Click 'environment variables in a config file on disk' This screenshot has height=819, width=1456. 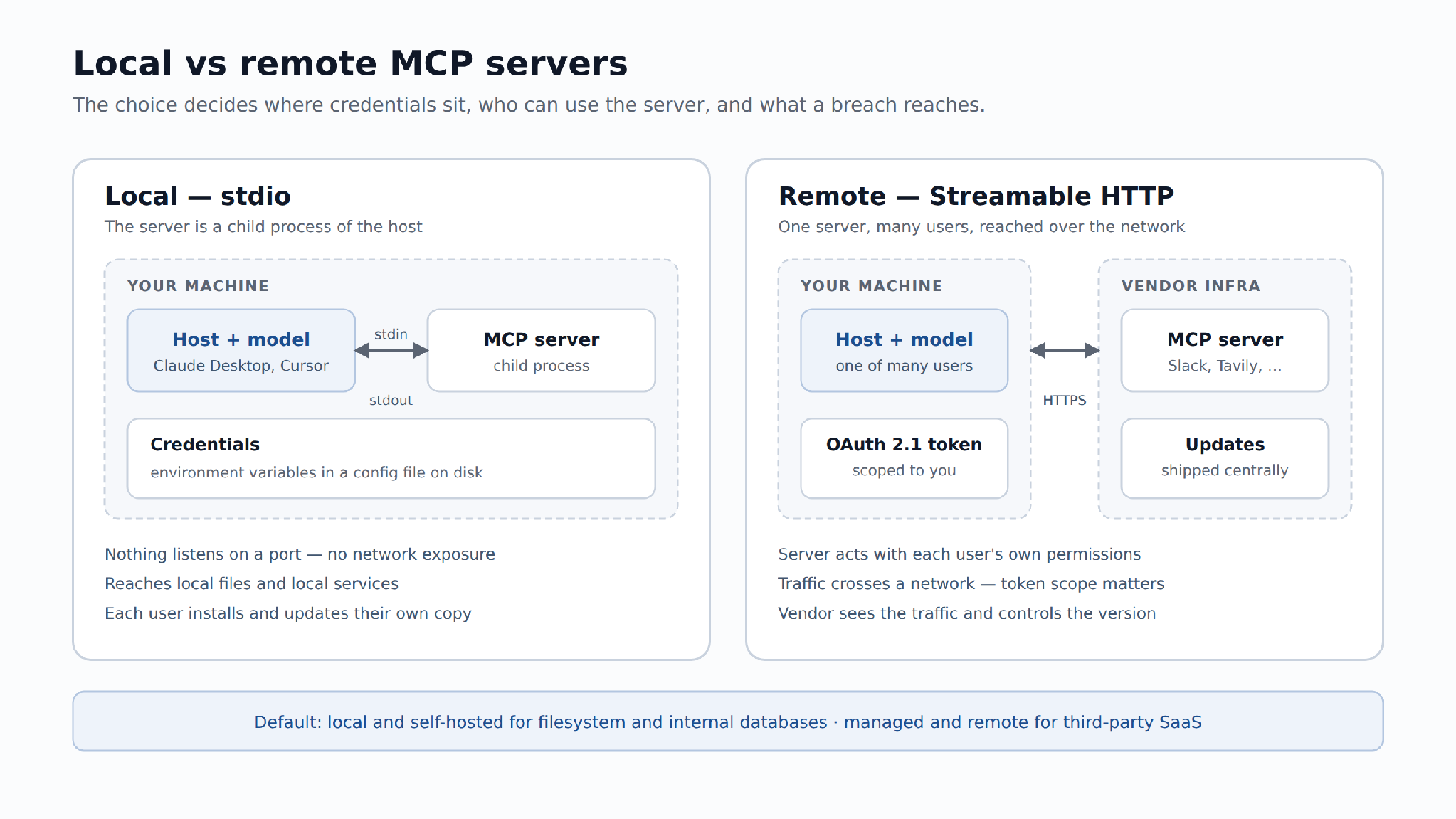tap(317, 472)
